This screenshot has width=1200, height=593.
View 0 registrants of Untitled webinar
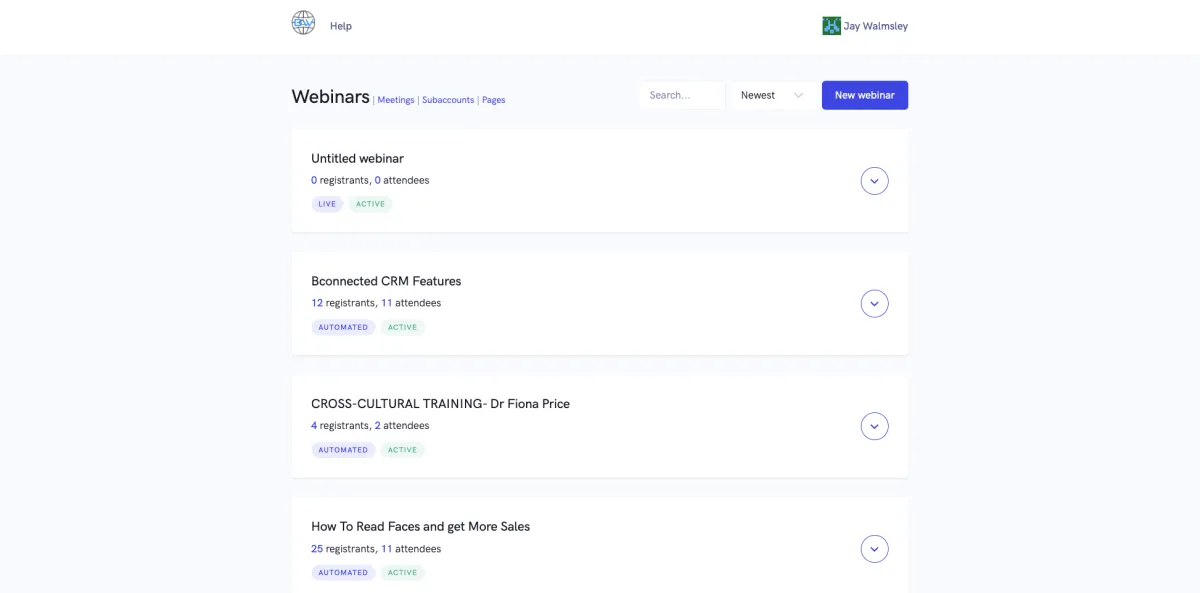click(340, 180)
